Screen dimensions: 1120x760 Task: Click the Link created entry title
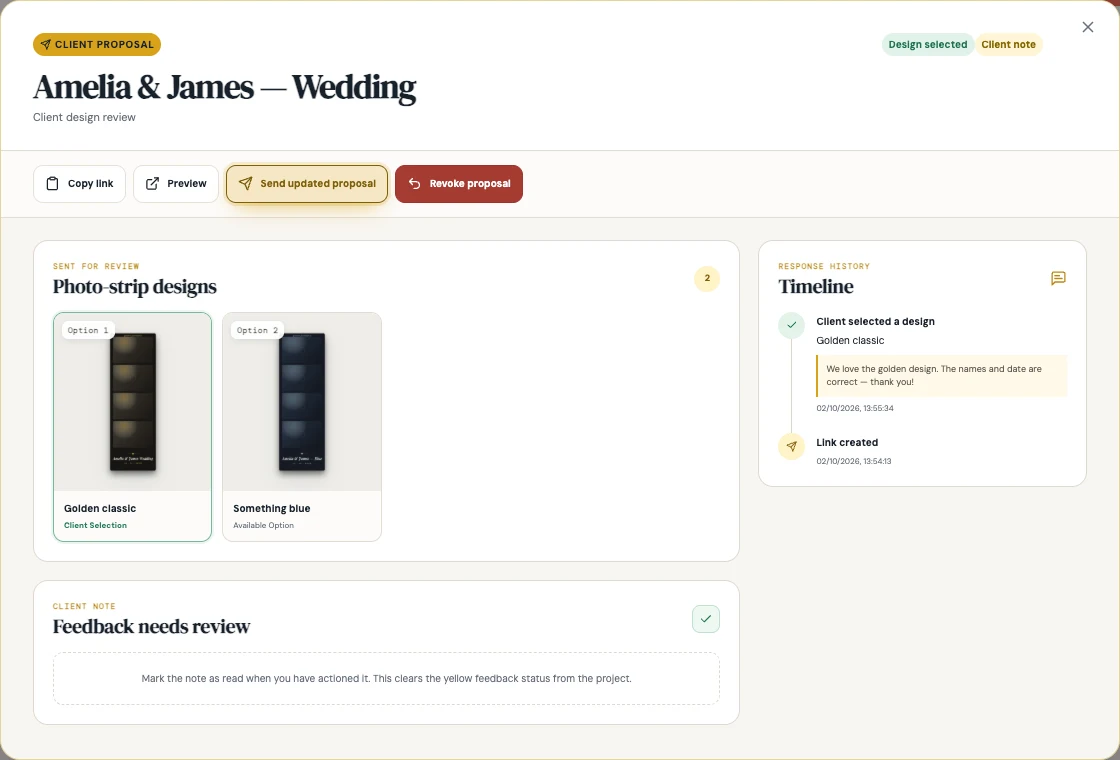[x=847, y=443]
